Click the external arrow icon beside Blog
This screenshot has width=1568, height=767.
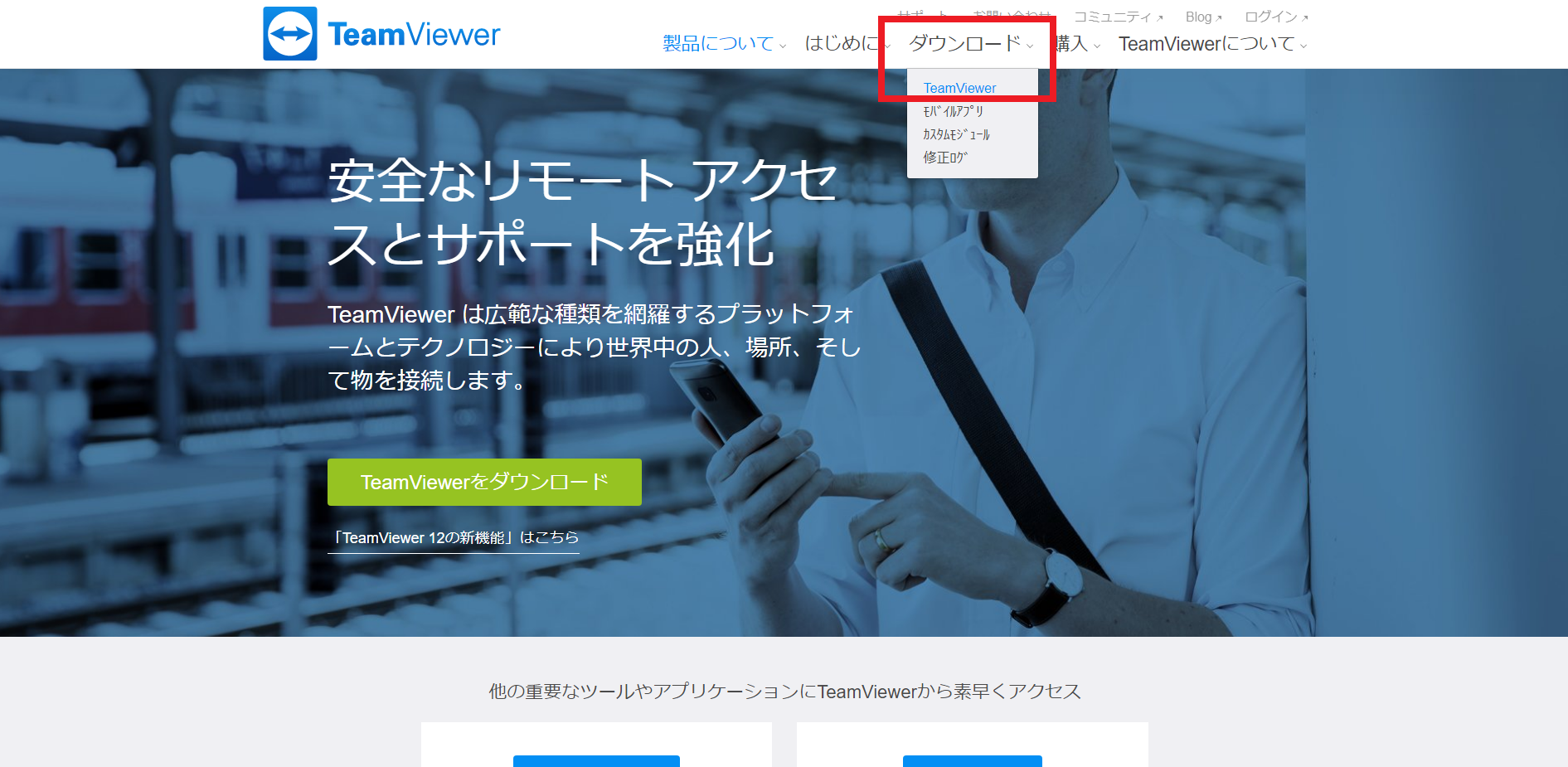[1219, 17]
